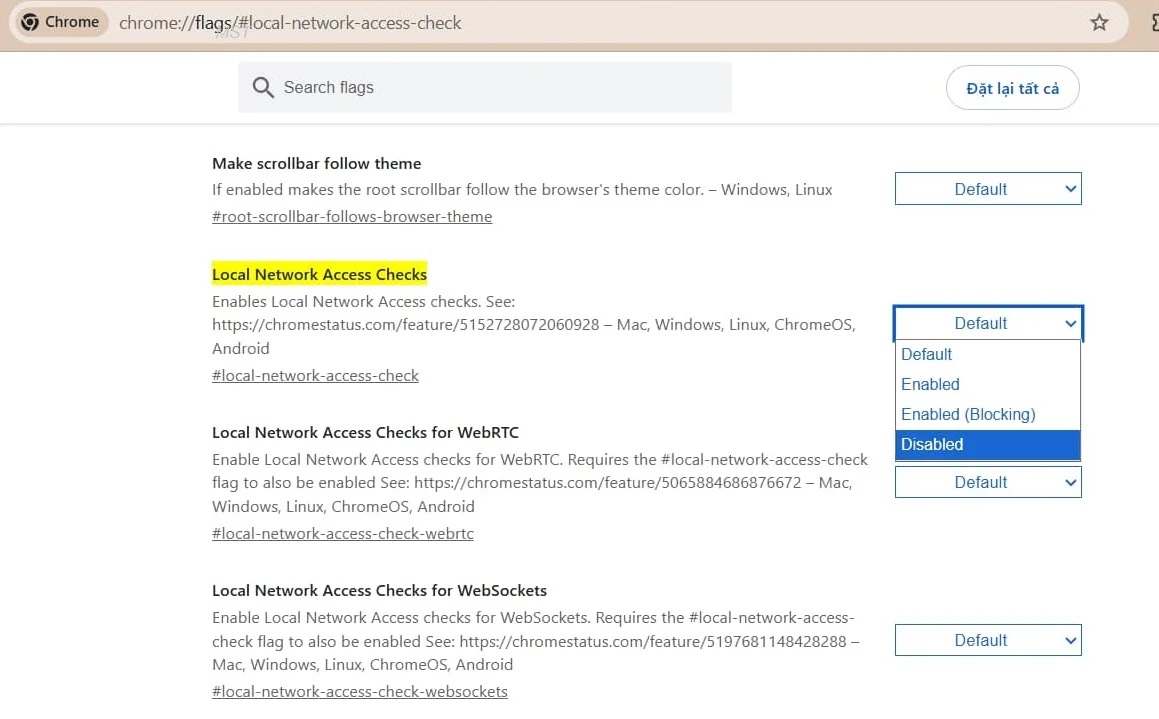Choose Enabled from the open dropdown list
The image size is (1159, 719).
click(x=930, y=384)
